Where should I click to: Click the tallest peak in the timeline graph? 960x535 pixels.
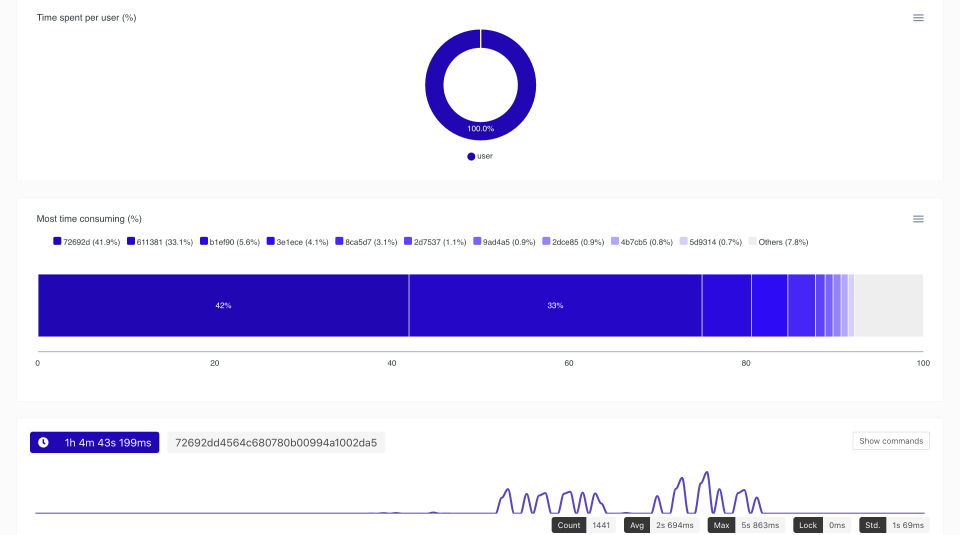point(707,473)
